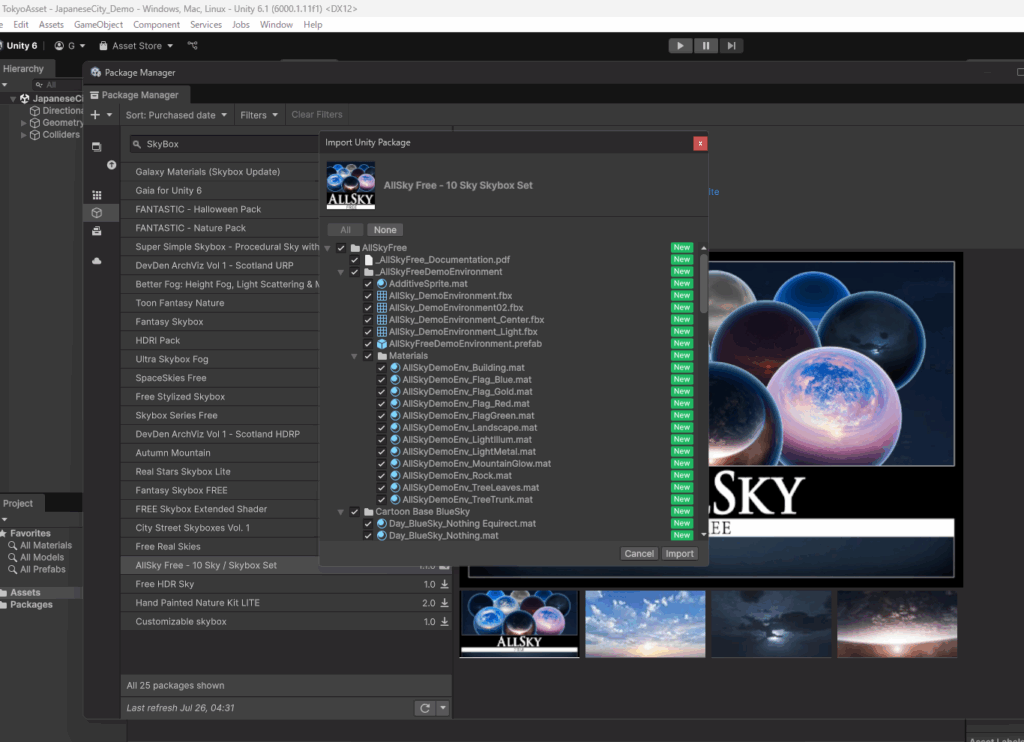1024x742 pixels.
Task: Uncheck _AllSkyFreeDemoEnvironment folder checkbox
Action: 355,272
